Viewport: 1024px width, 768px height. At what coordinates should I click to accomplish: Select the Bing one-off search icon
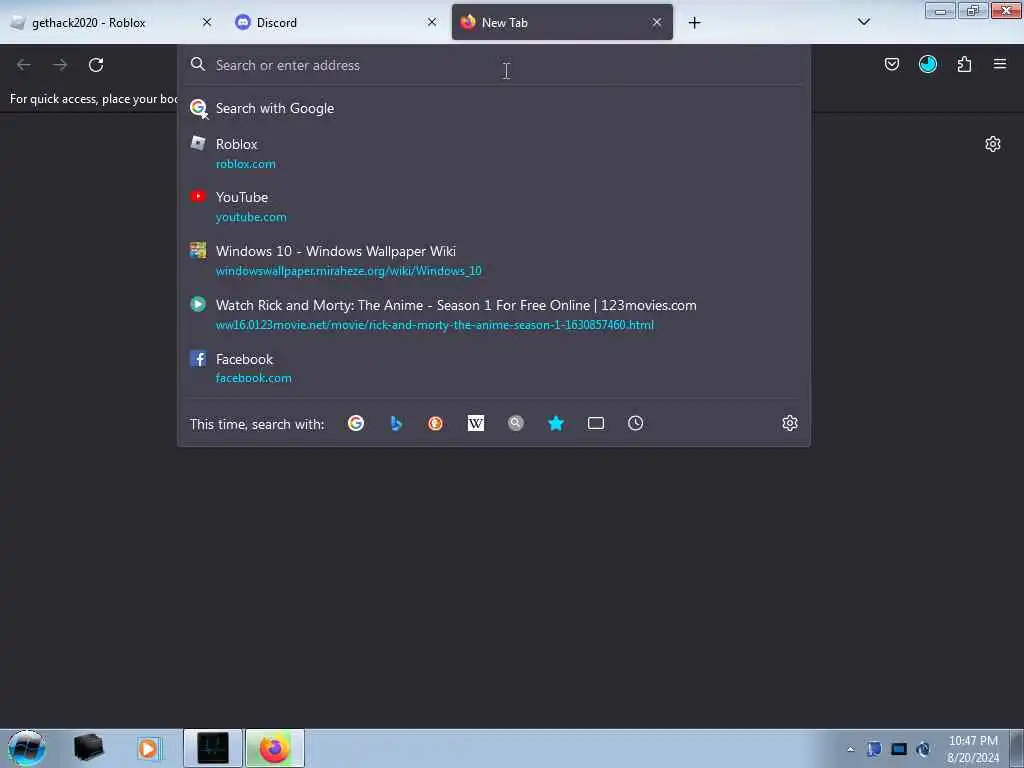point(396,423)
